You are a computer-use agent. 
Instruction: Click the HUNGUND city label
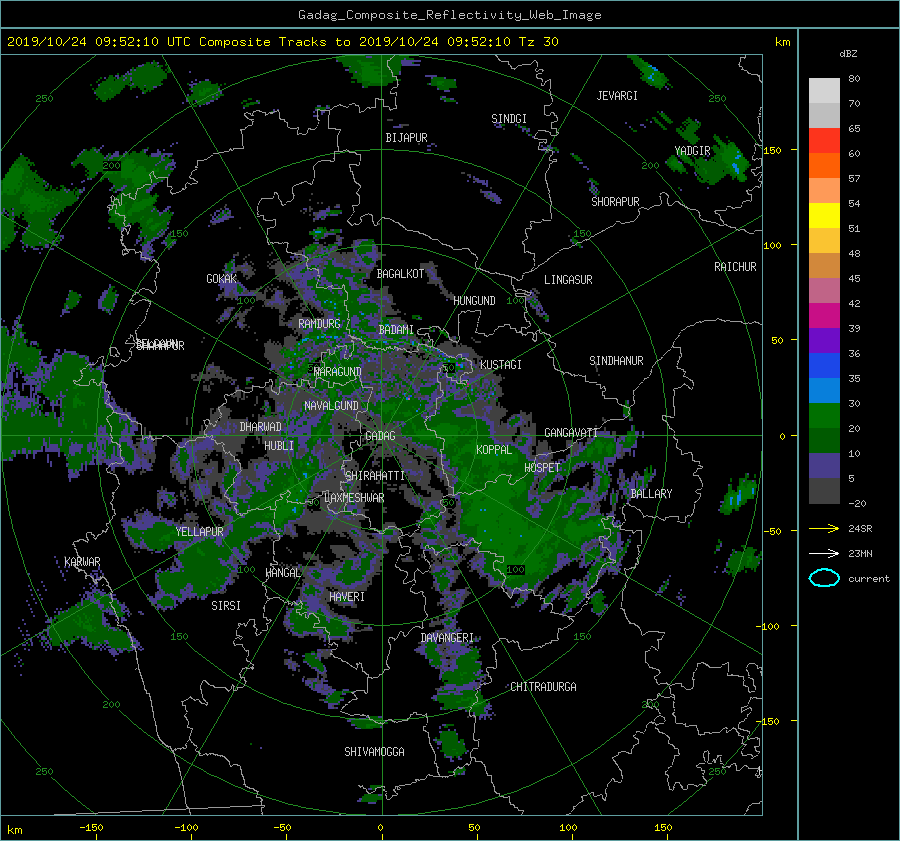pos(474,301)
